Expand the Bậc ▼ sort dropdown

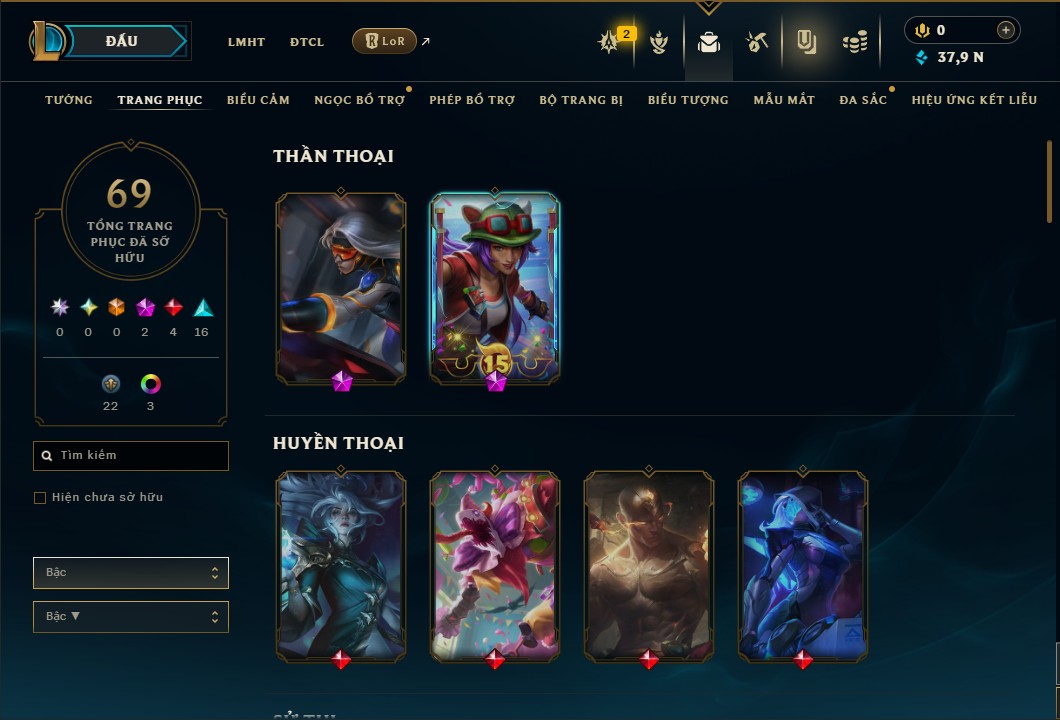pyautogui.click(x=131, y=617)
